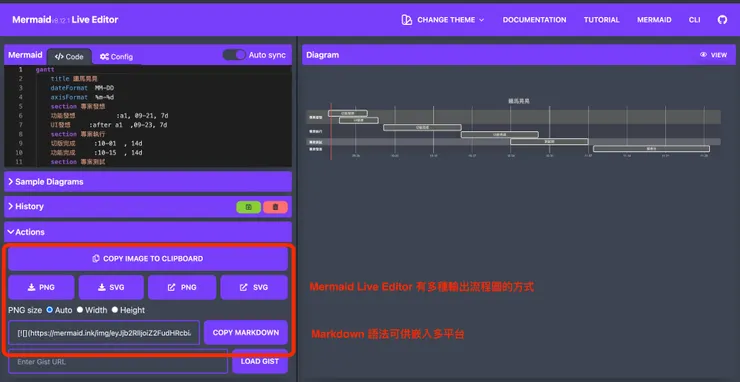Open the GitHub repository icon

722,20
